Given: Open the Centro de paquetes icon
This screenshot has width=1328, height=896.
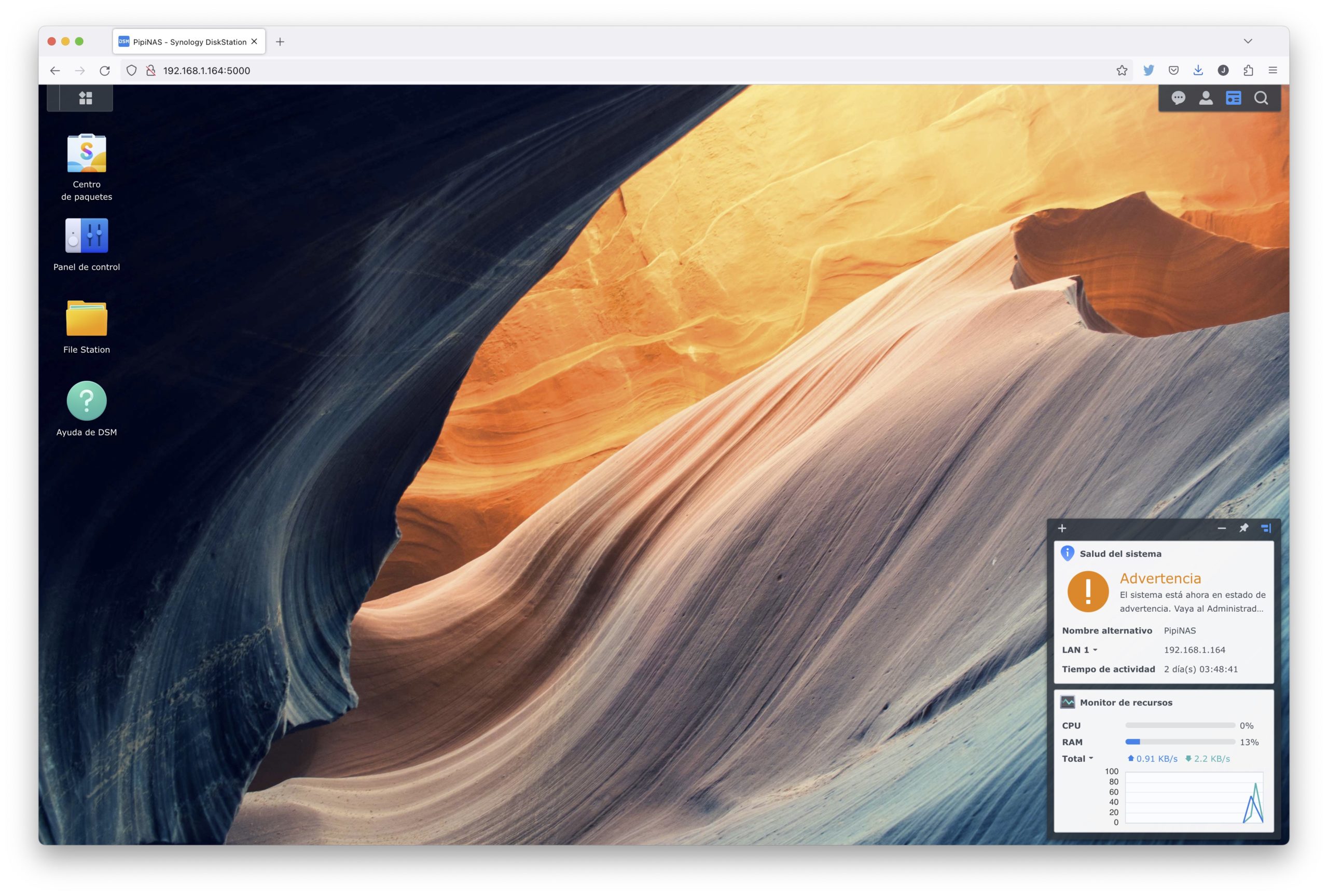Looking at the screenshot, I should 86,153.
